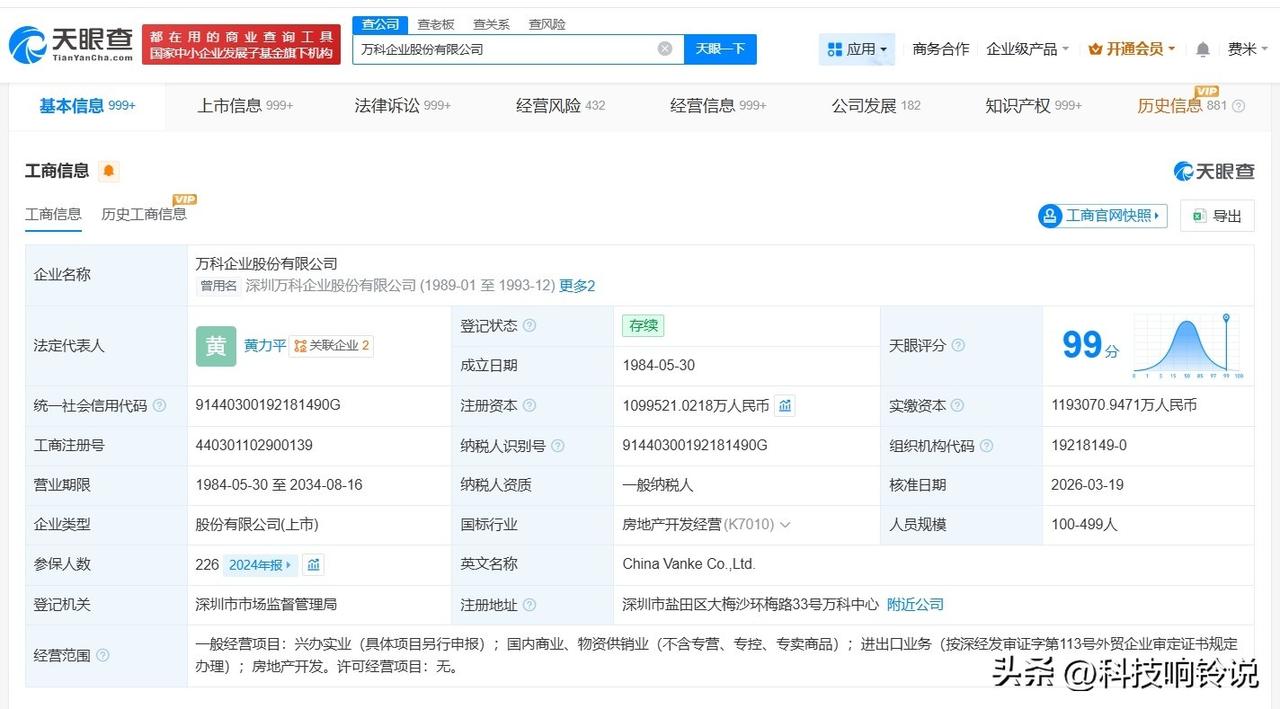Click the 天眼评分 distribution curve chart
This screenshot has width=1280, height=709.
point(1187,346)
